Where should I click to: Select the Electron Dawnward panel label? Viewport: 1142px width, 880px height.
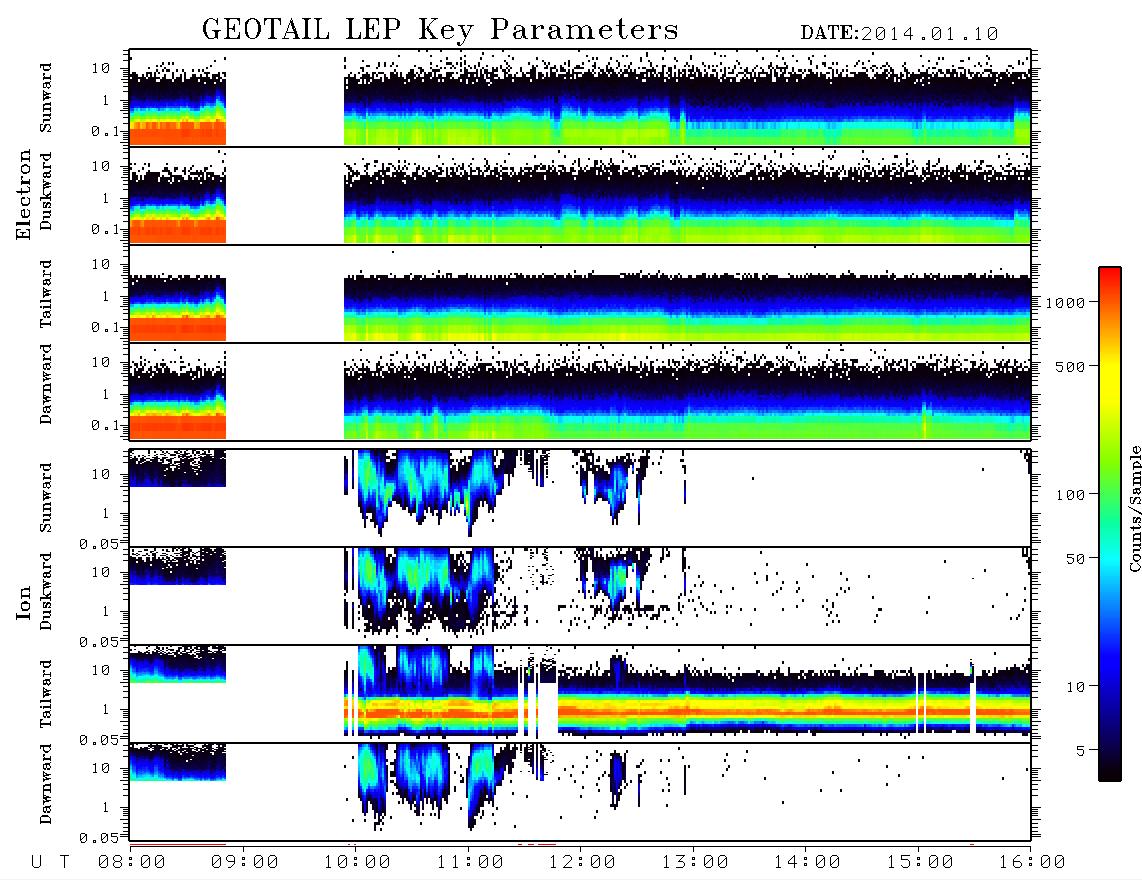point(46,384)
